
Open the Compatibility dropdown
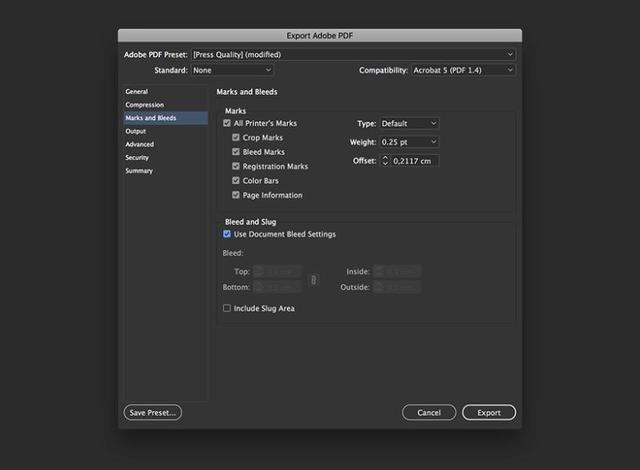[463, 70]
